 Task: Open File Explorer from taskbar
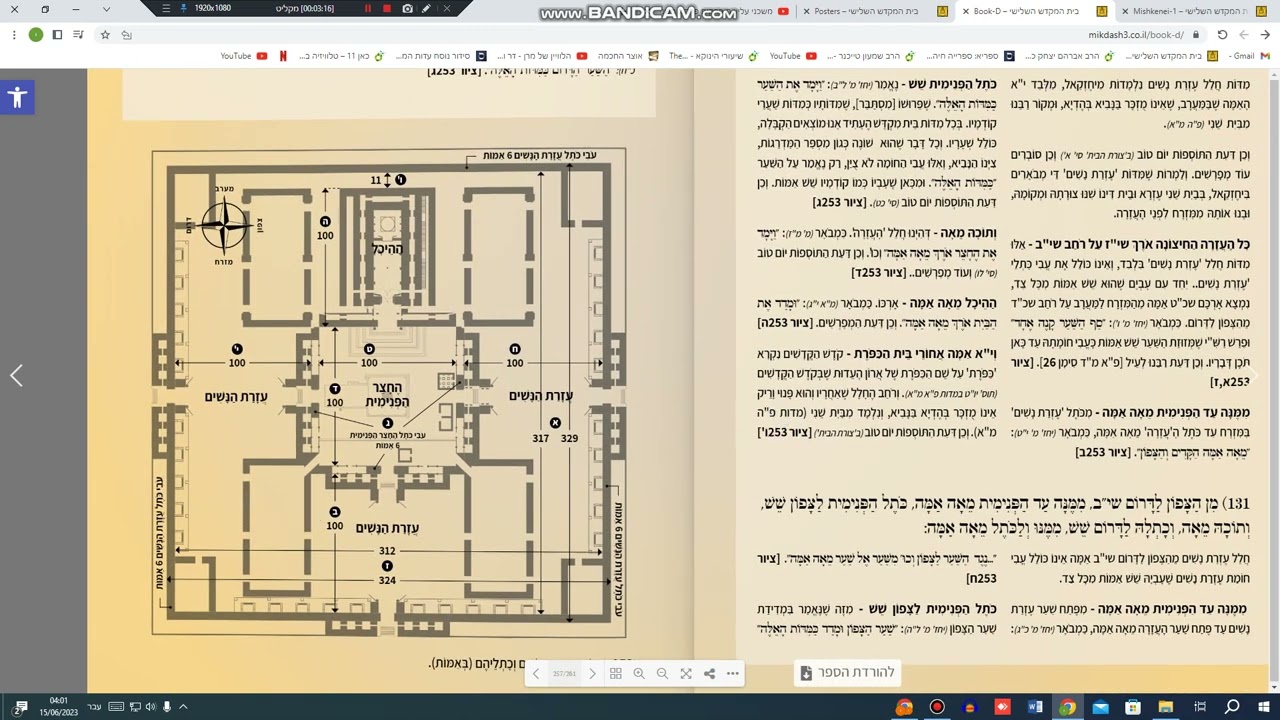pos(1166,707)
